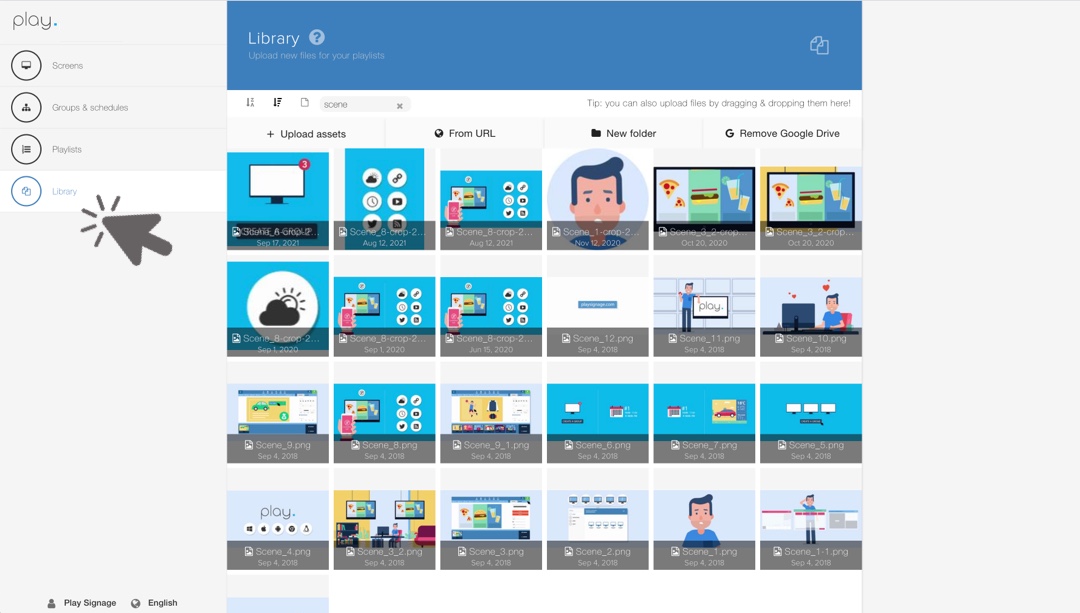Select Scene_1-crop thumbnail dated Nov 12, 2020

coord(597,200)
